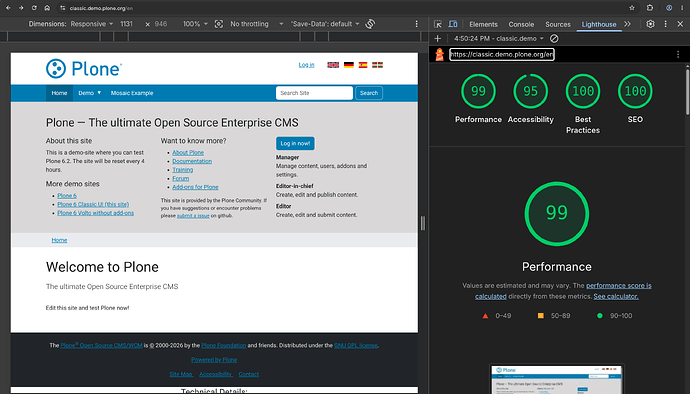Switch to the Elements tab

point(483,24)
